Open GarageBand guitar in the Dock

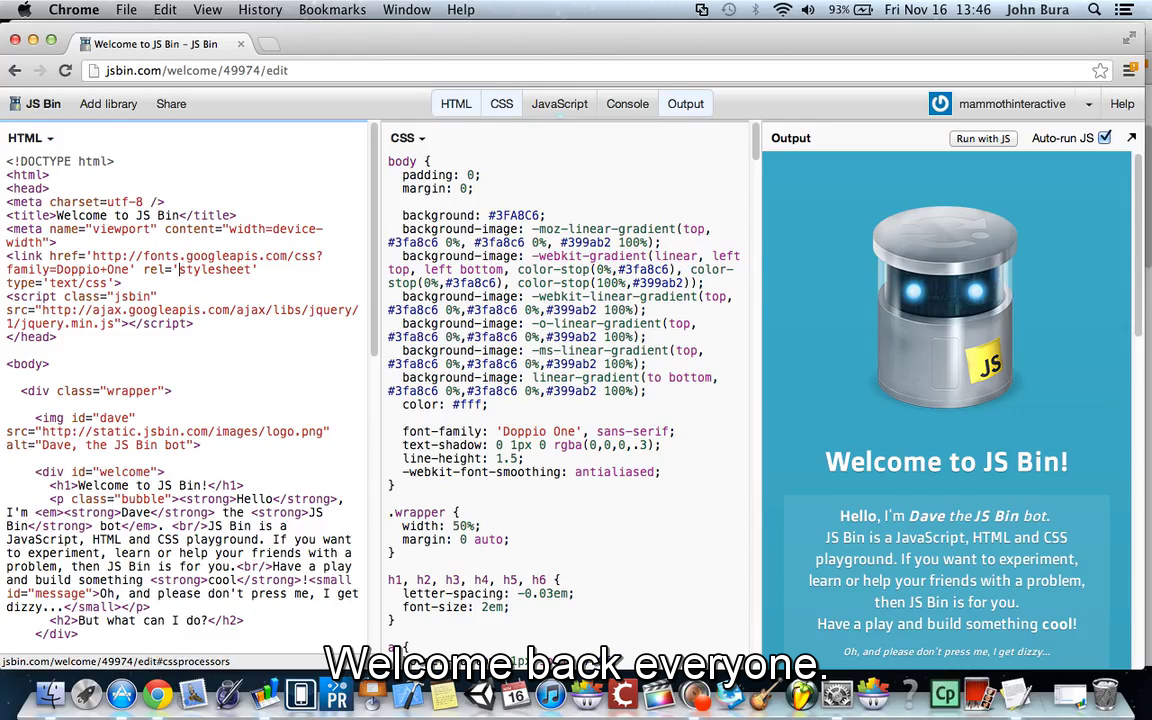[x=765, y=694]
